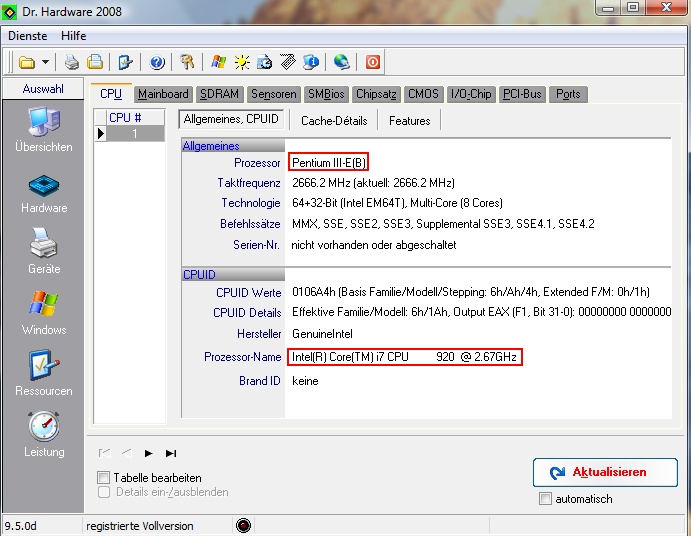Click the printer toolbar icon
The width and height of the screenshot is (691, 536).
72,62
